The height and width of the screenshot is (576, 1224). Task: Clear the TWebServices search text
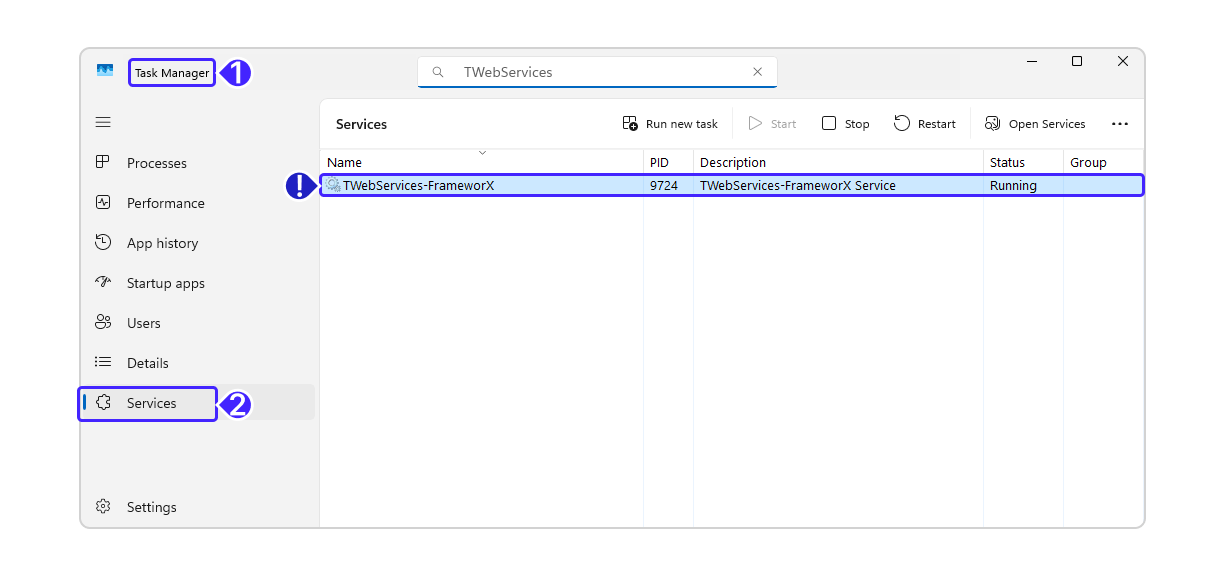click(x=757, y=72)
